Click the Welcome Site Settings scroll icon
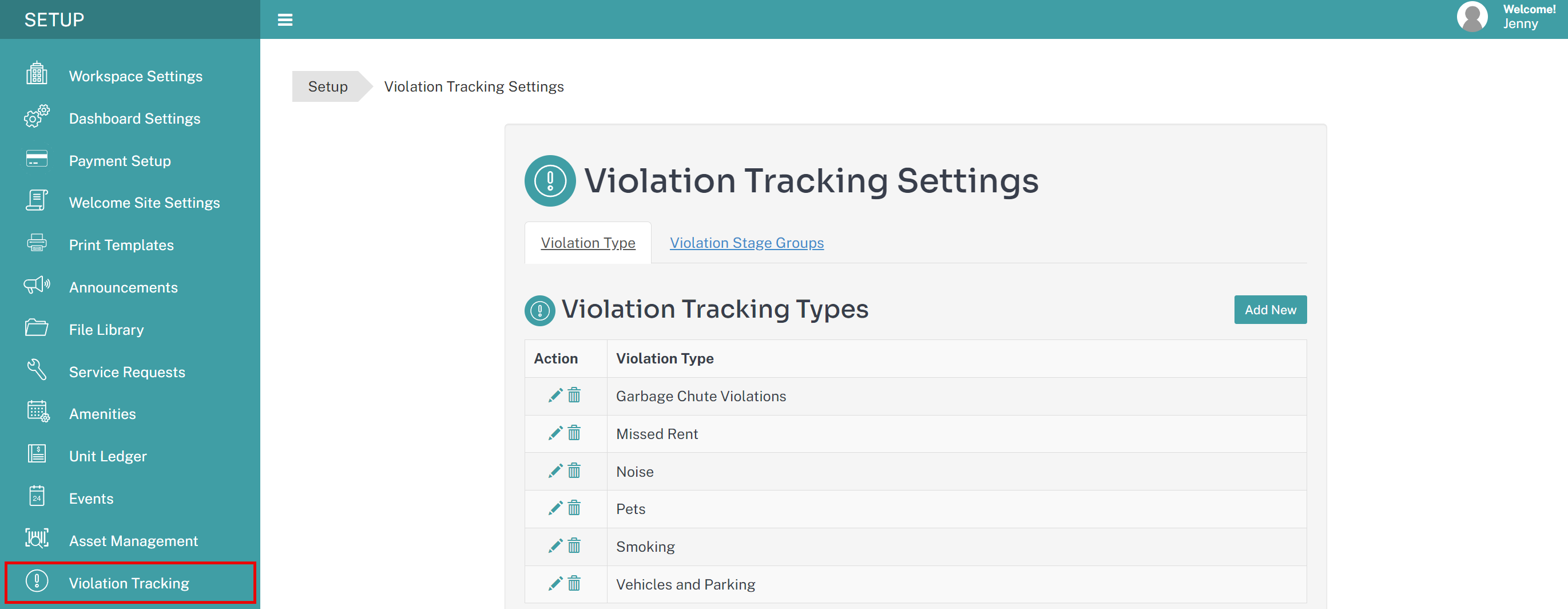This screenshot has width=1568, height=609. click(37, 200)
